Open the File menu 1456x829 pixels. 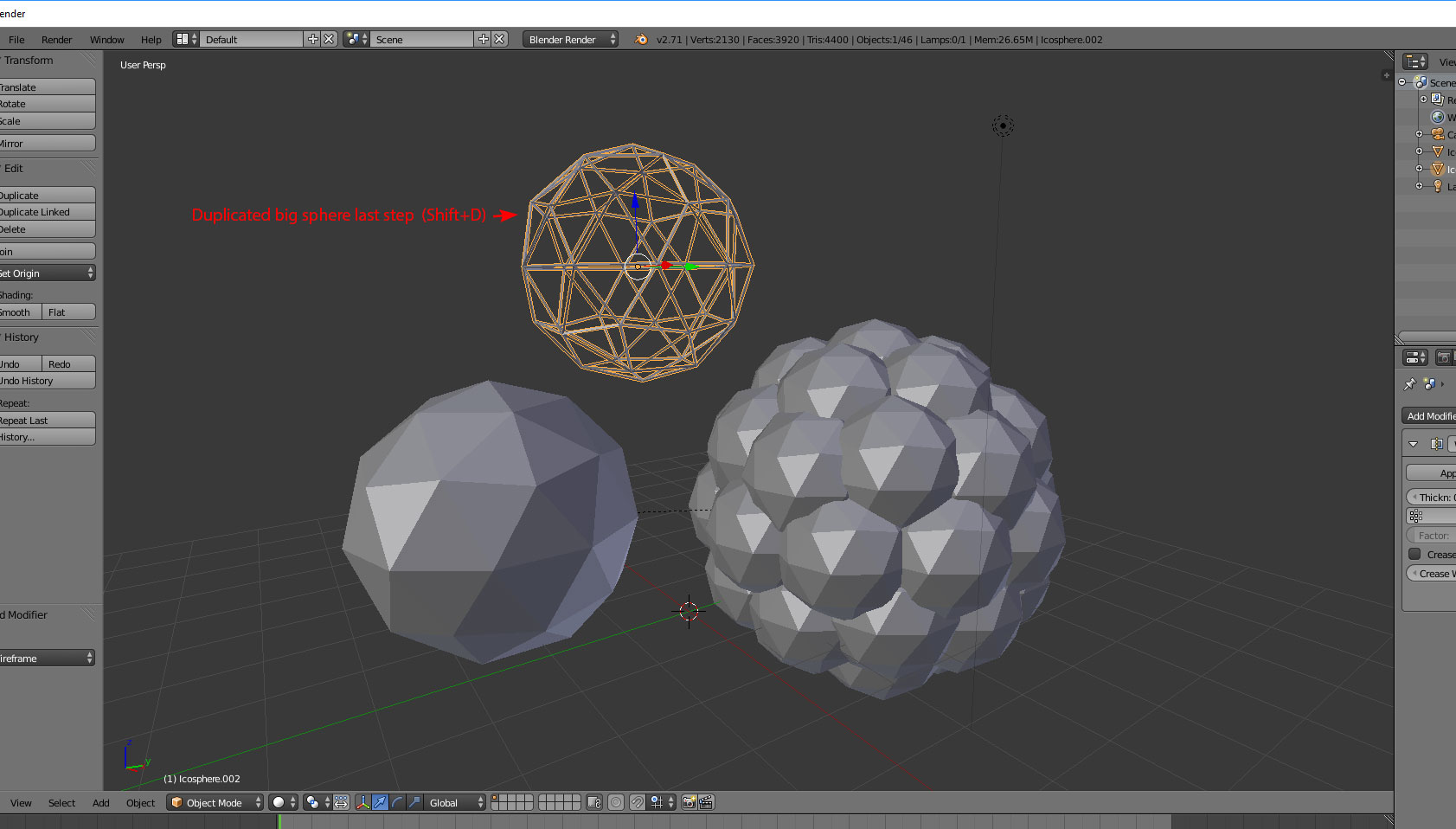16,39
